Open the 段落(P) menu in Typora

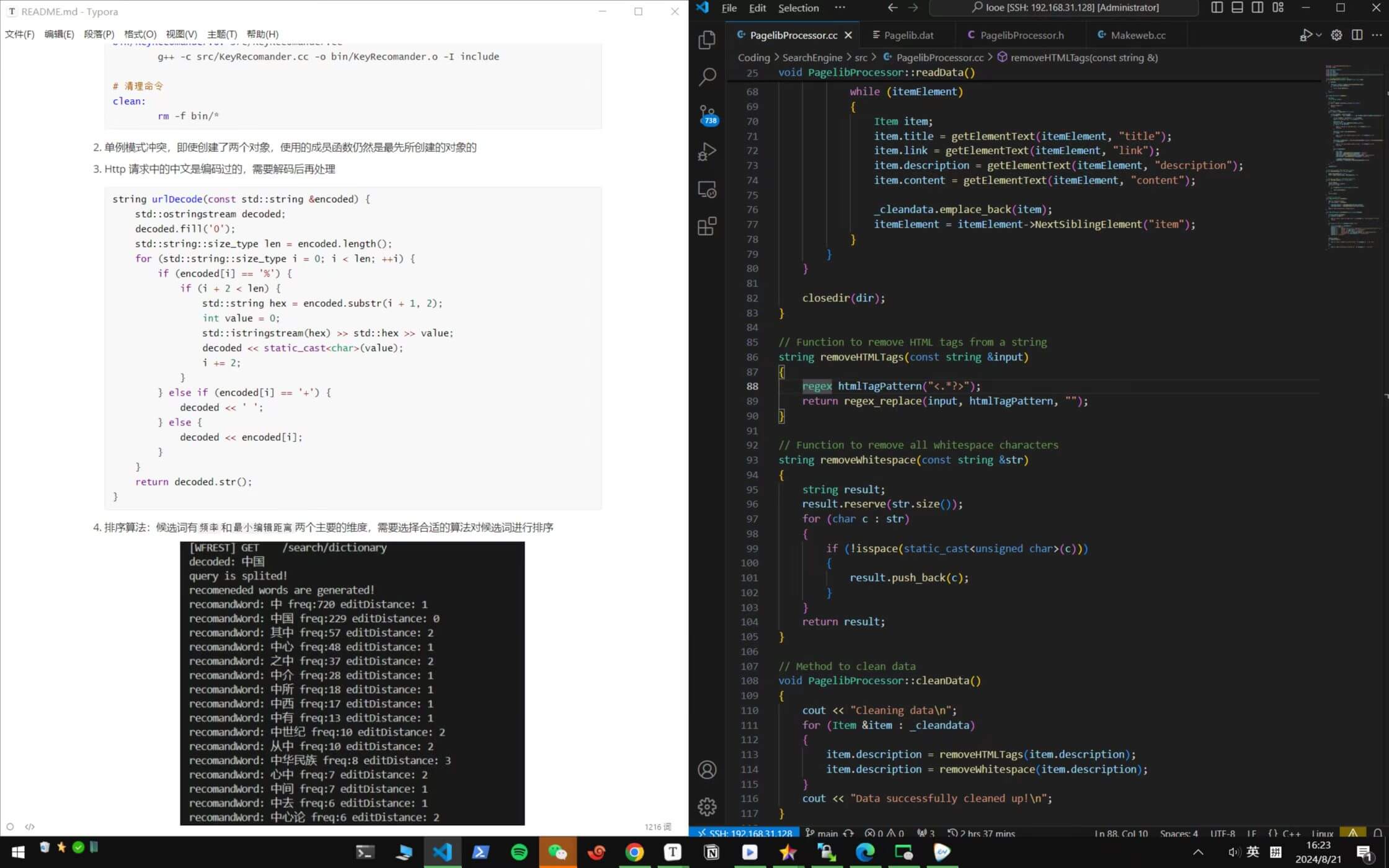[x=99, y=34]
